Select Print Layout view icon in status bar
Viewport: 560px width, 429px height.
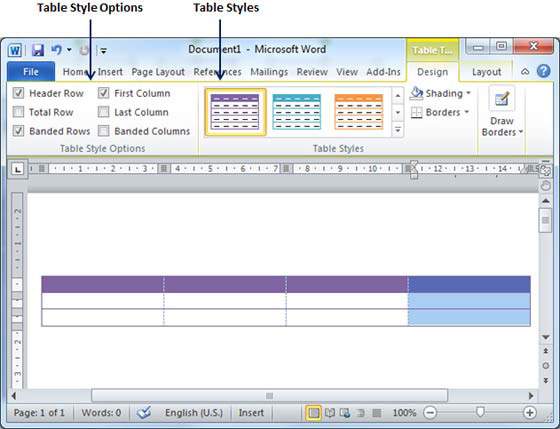pyautogui.click(x=314, y=413)
